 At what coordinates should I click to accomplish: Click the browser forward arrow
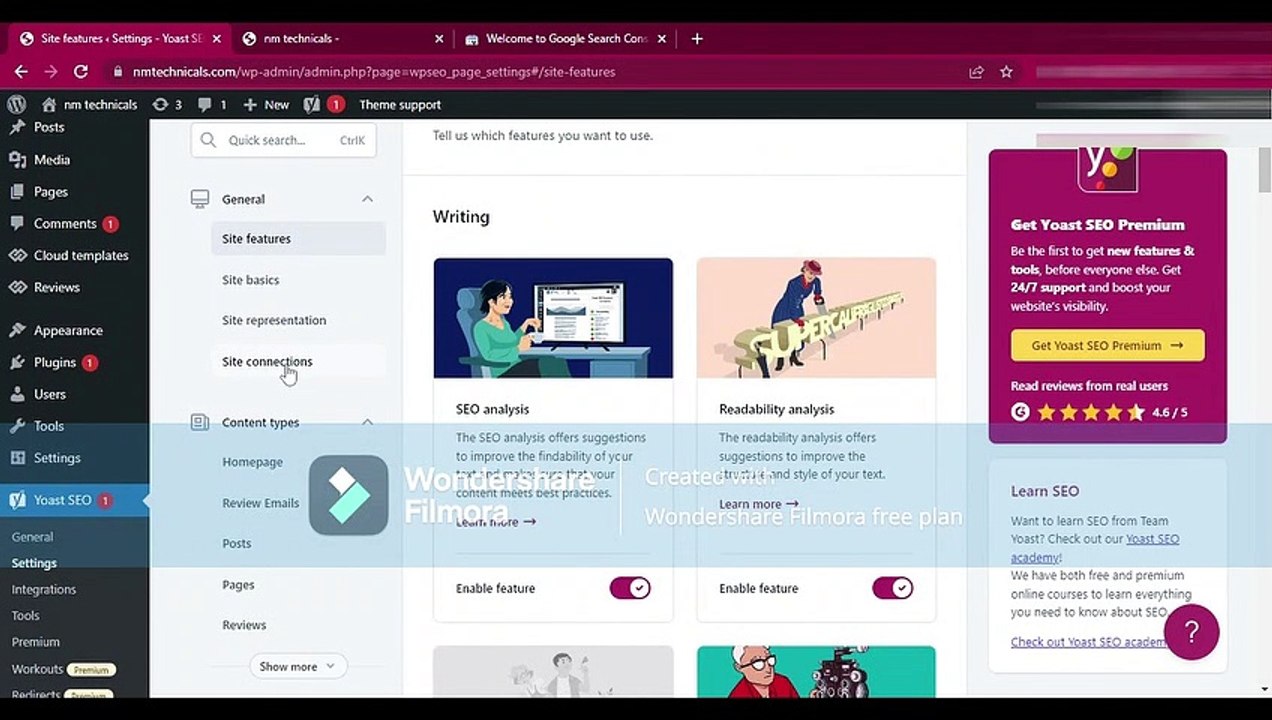point(51,72)
